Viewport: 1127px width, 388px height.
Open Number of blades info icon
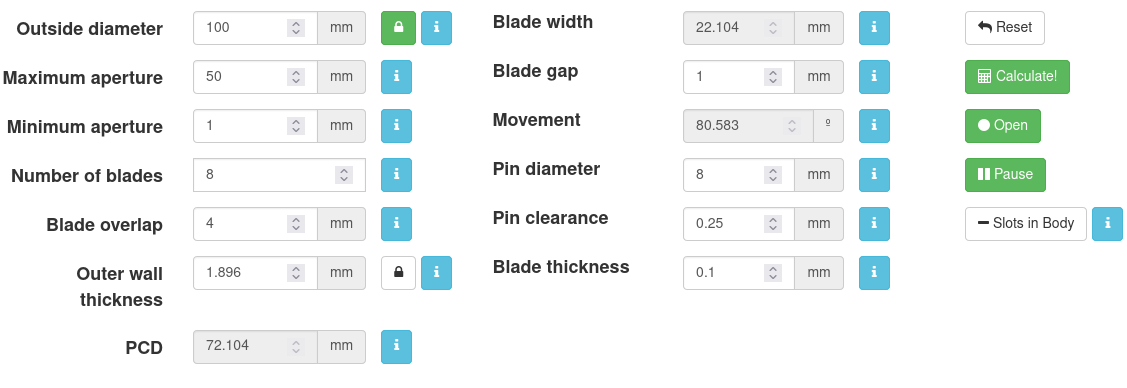coord(396,175)
